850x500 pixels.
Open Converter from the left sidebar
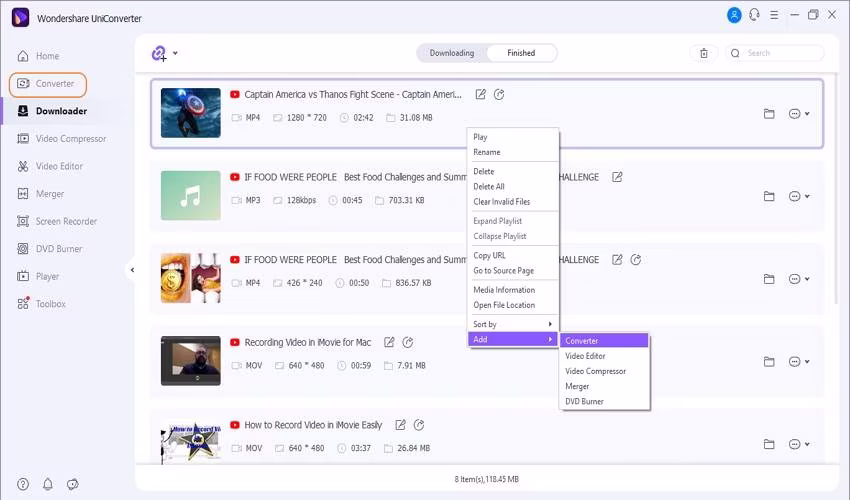tap(48, 84)
